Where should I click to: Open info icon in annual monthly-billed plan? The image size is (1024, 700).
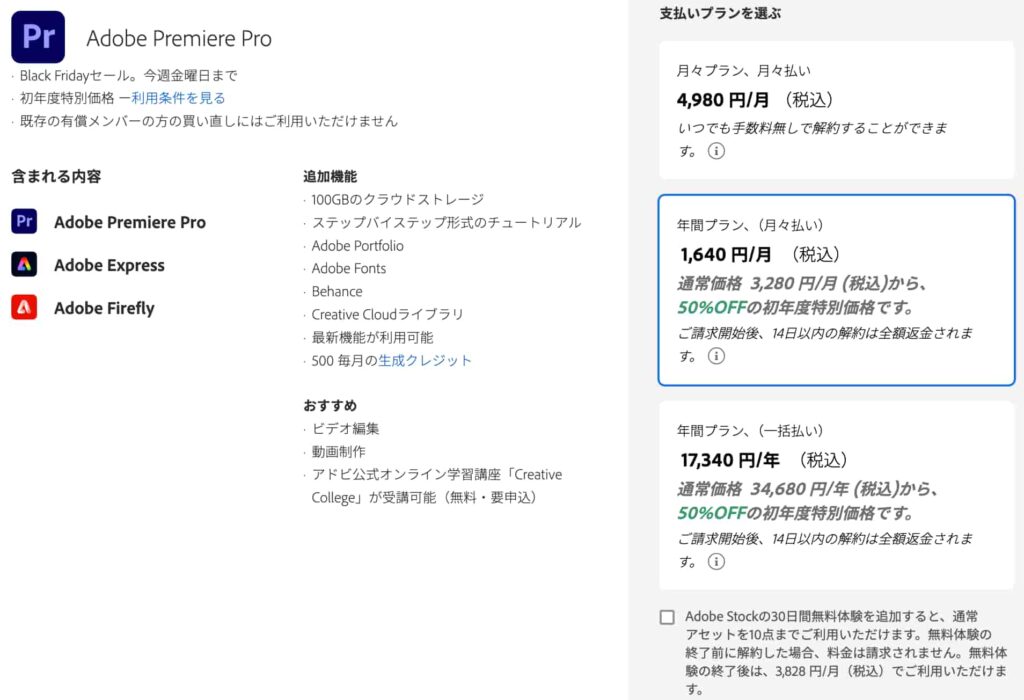(716, 356)
